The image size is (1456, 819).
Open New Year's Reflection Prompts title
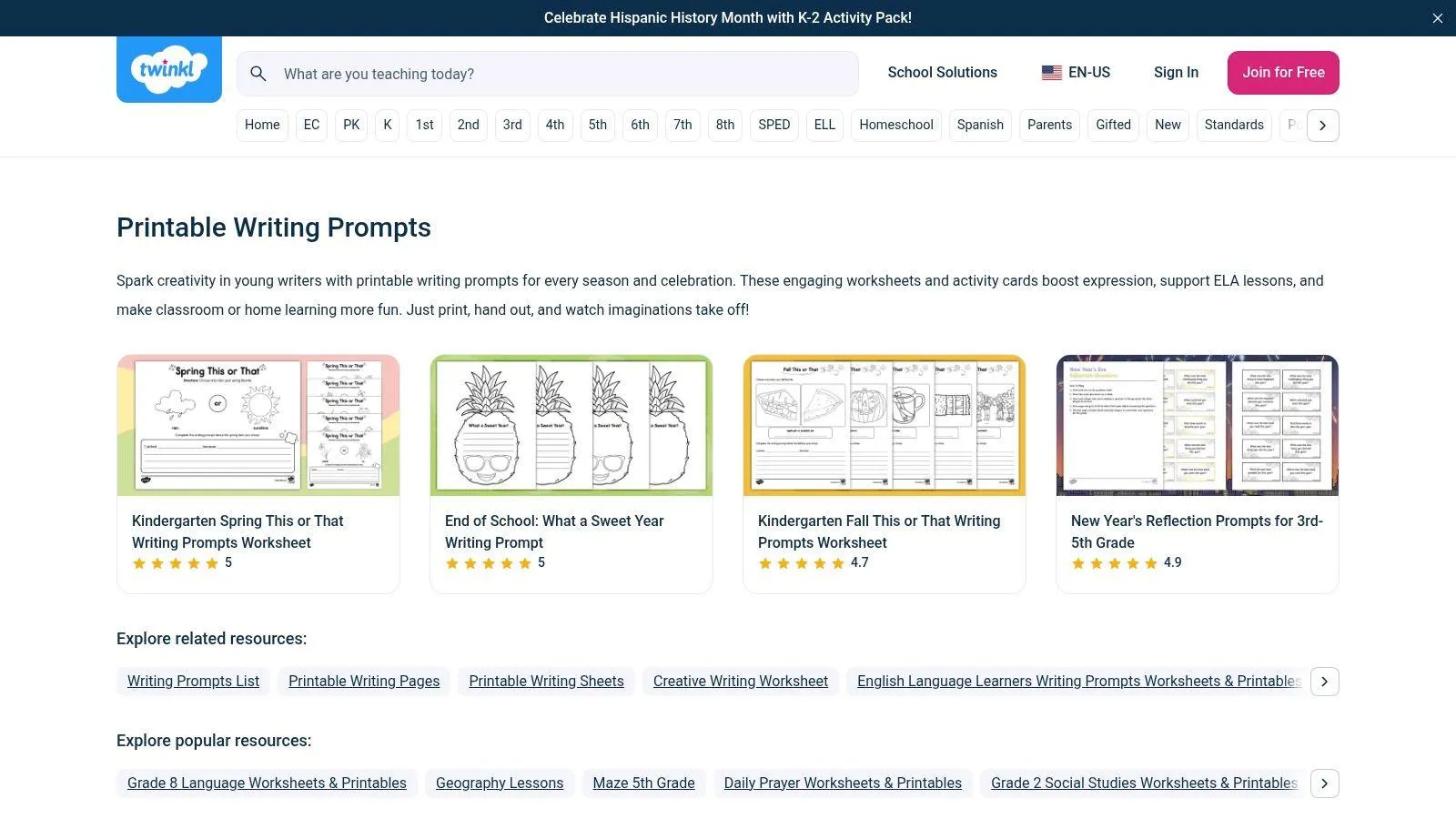click(x=1197, y=531)
